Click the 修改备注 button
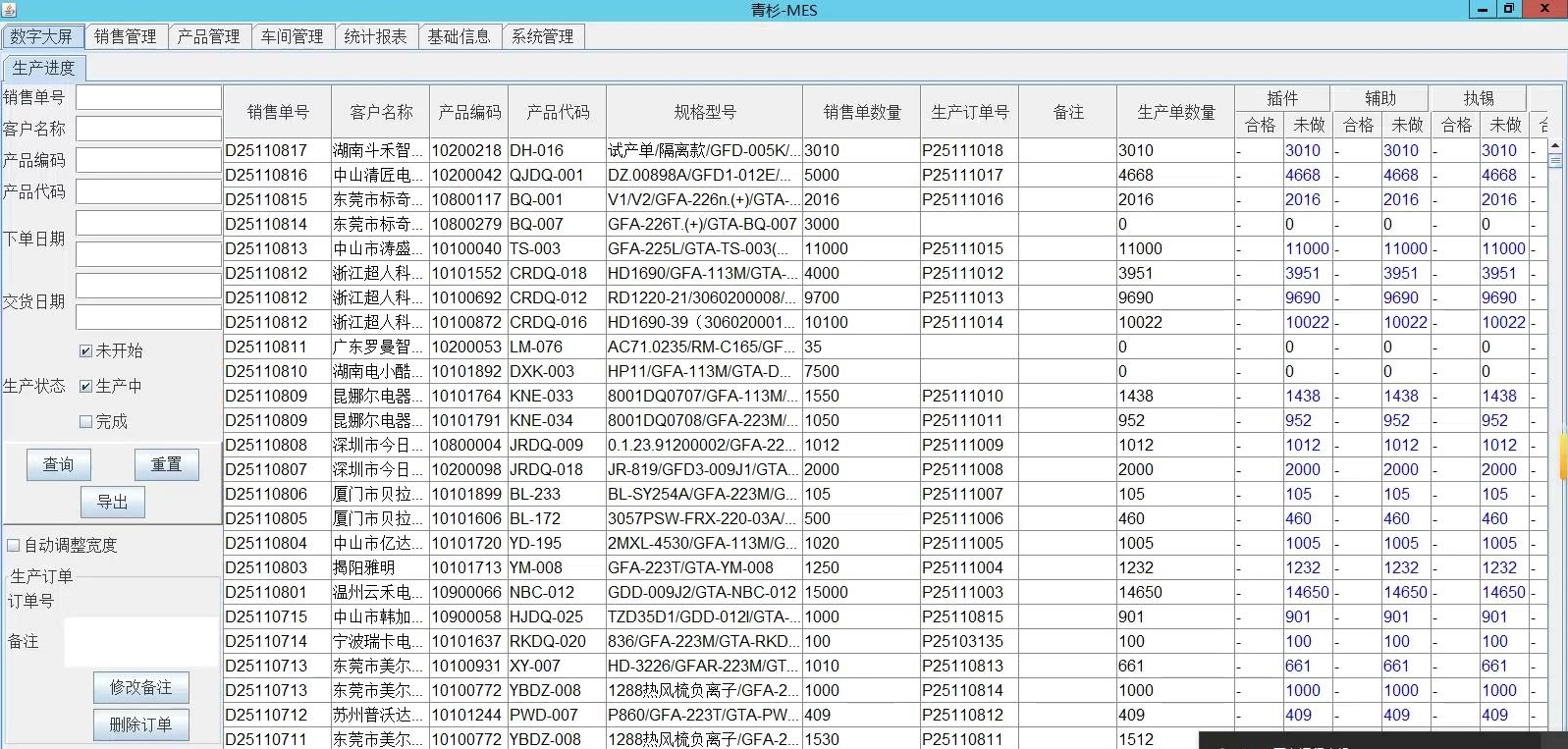Image resolution: width=1568 pixels, height=749 pixels. [x=140, y=687]
